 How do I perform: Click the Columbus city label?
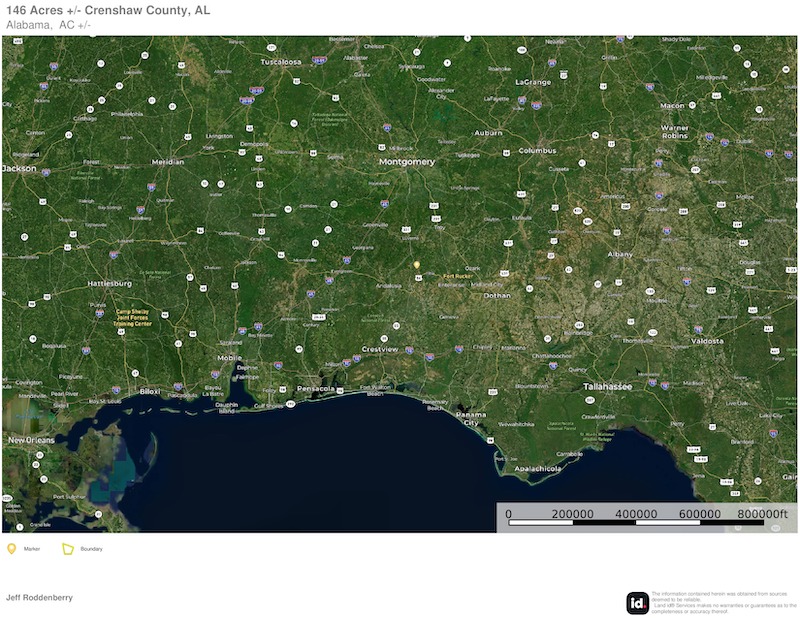(x=536, y=151)
